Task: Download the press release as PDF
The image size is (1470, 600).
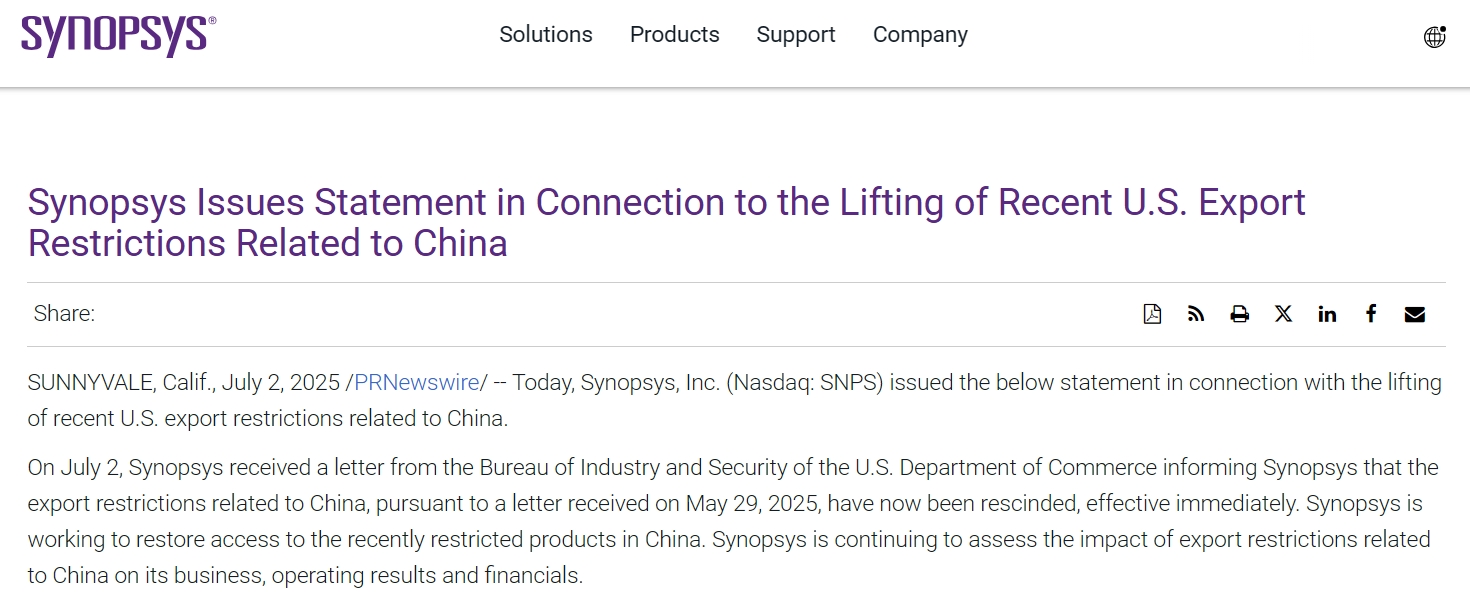Action: tap(1152, 314)
